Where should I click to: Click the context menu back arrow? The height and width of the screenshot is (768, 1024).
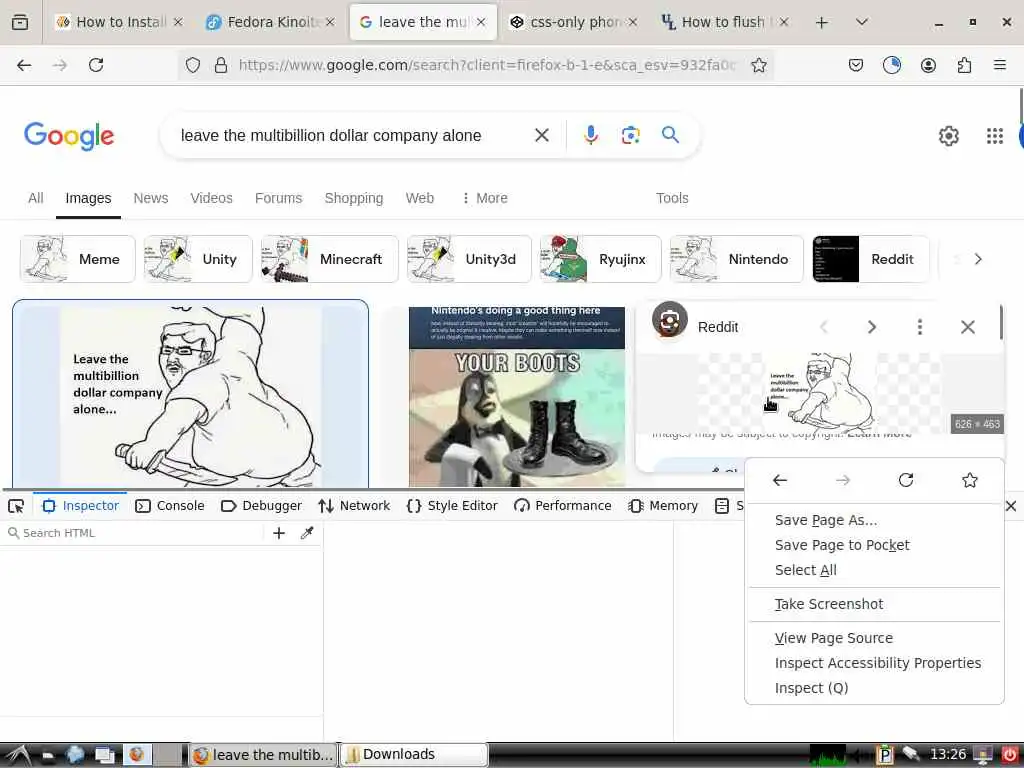(780, 481)
